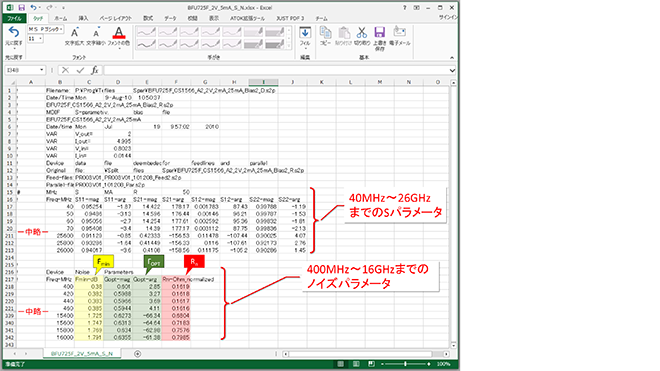Switch to Normal view in status bar

click(x=341, y=364)
